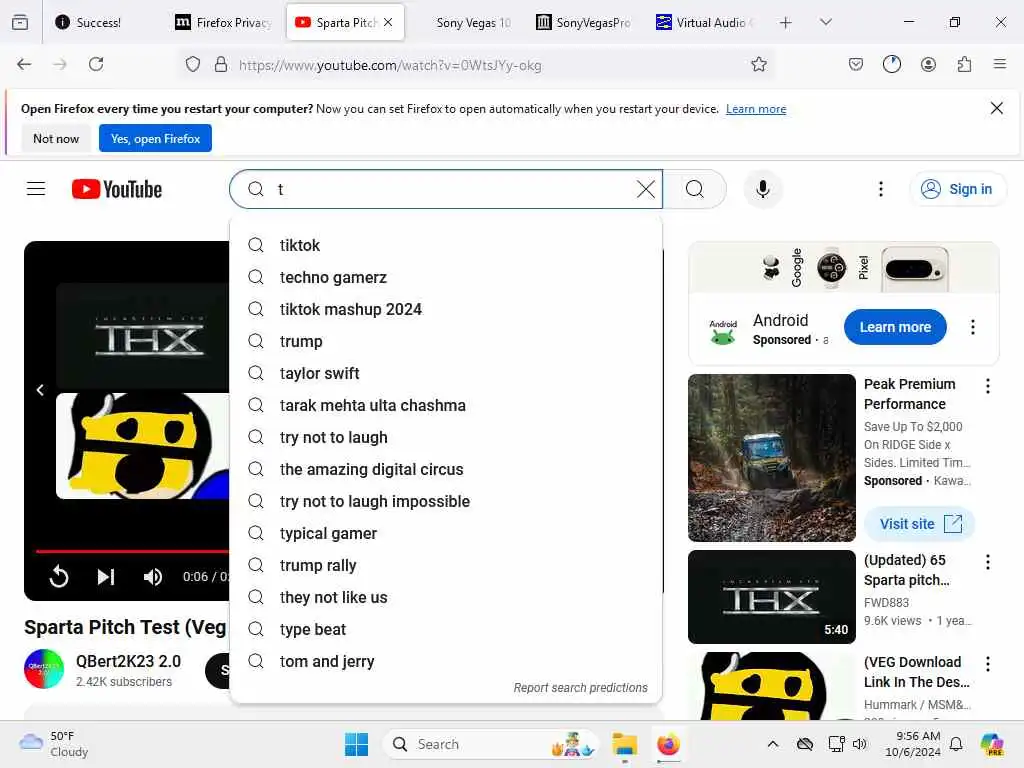The image size is (1024, 768).
Task: Click Android ad Learn more button
Action: pos(895,327)
